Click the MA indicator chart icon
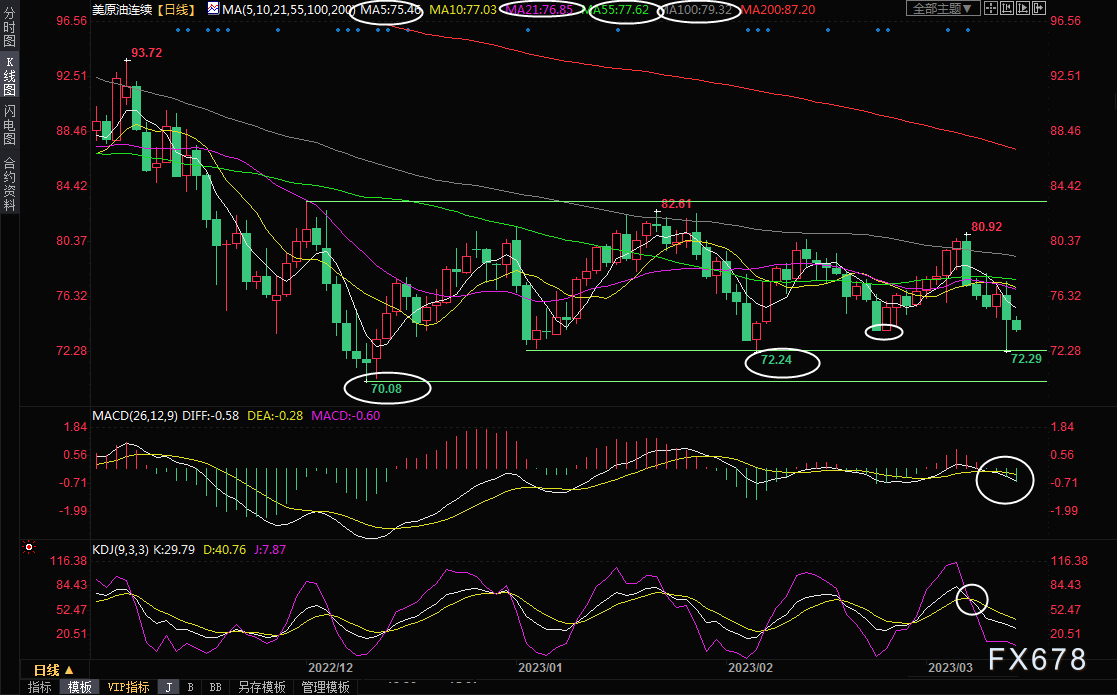1117x695 pixels. [x=213, y=9]
